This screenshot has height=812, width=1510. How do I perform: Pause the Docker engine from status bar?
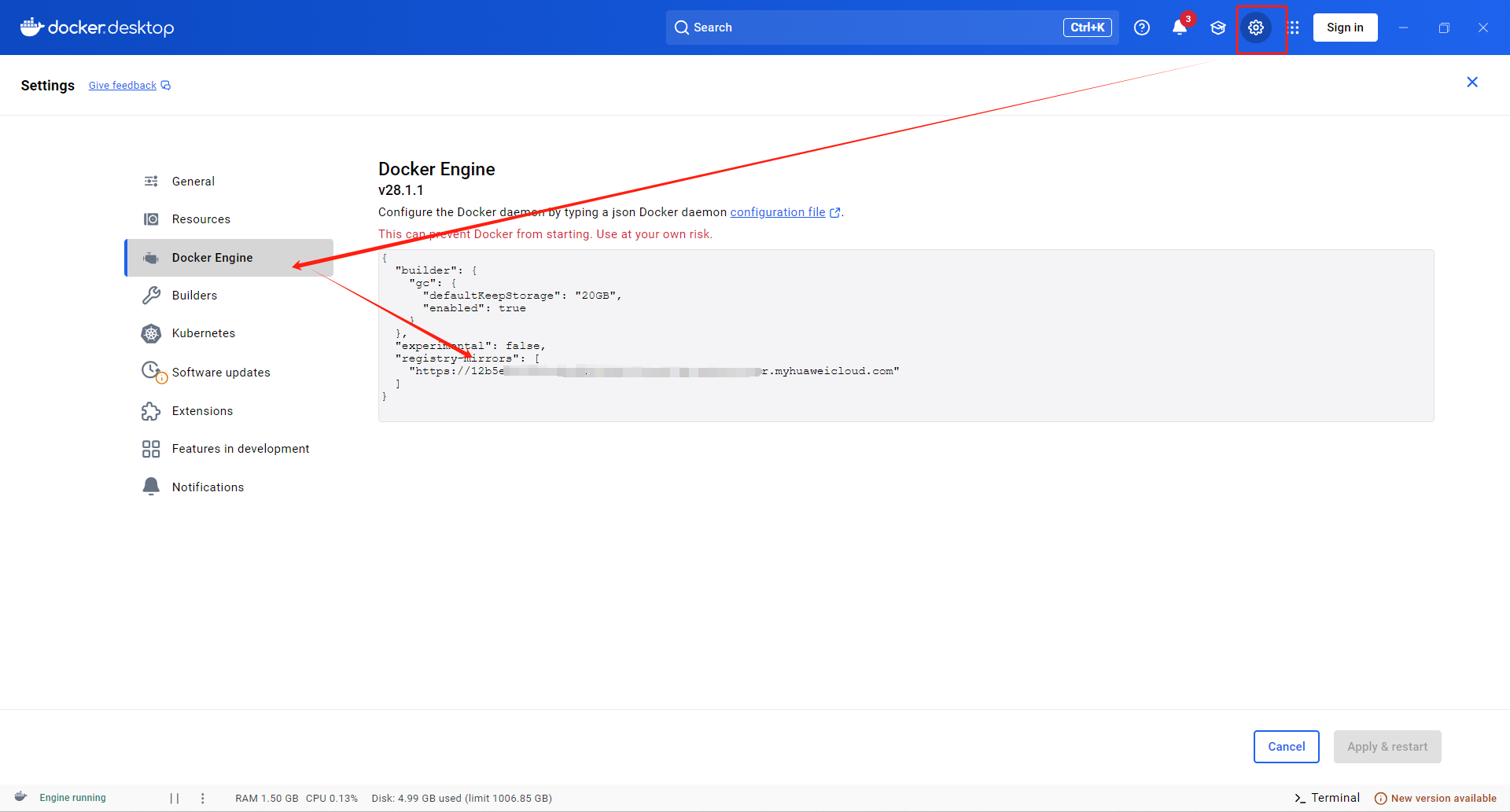tap(175, 798)
